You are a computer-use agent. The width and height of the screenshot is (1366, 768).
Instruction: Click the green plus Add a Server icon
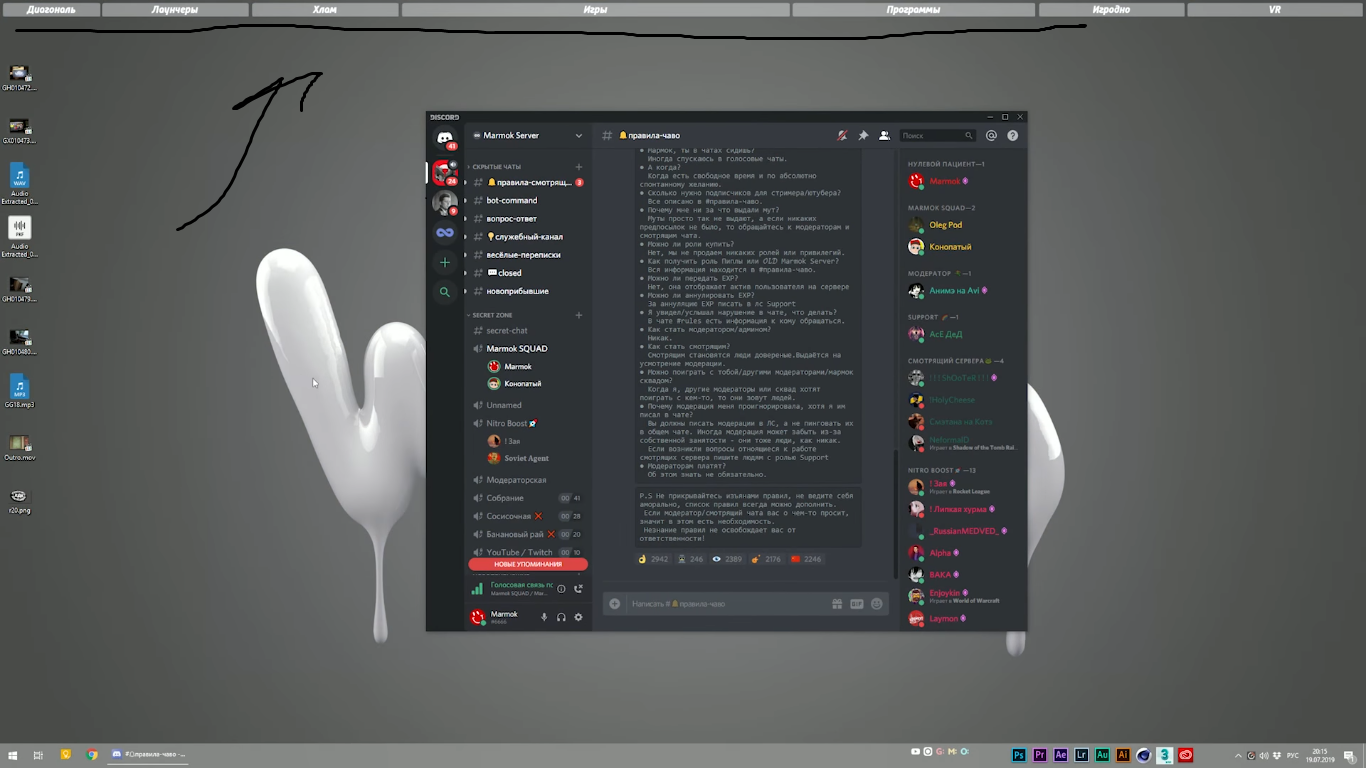click(x=445, y=262)
